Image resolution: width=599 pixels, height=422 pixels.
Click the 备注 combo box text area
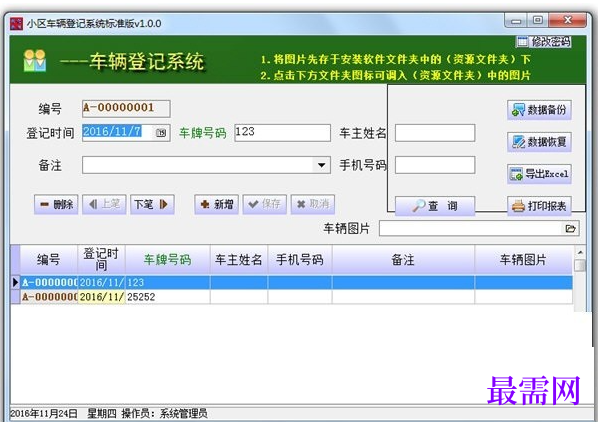coord(198,165)
